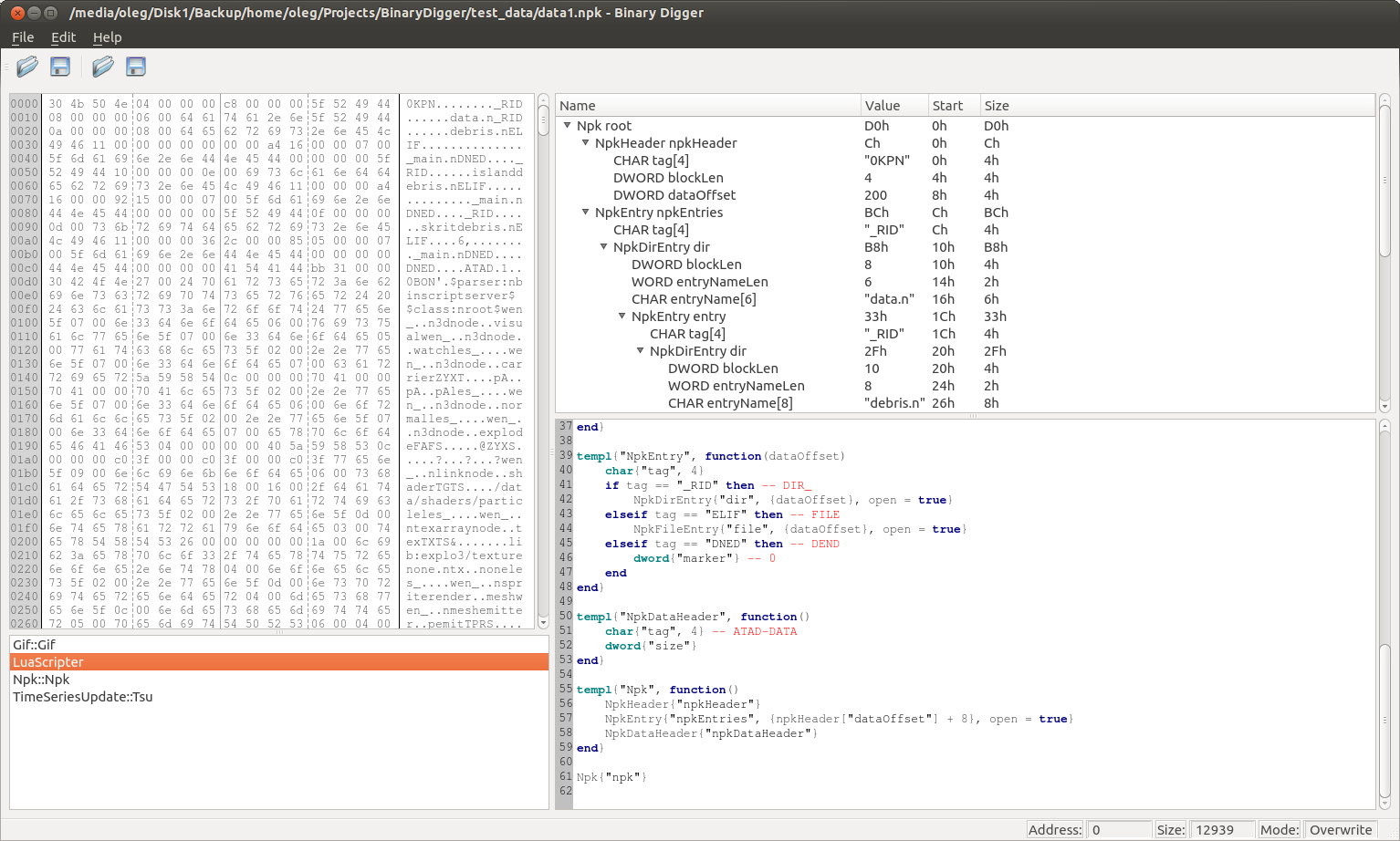This screenshot has height=841, width=1400.
Task: Click the "0KPN" value cell
Action: pyautogui.click(x=887, y=161)
